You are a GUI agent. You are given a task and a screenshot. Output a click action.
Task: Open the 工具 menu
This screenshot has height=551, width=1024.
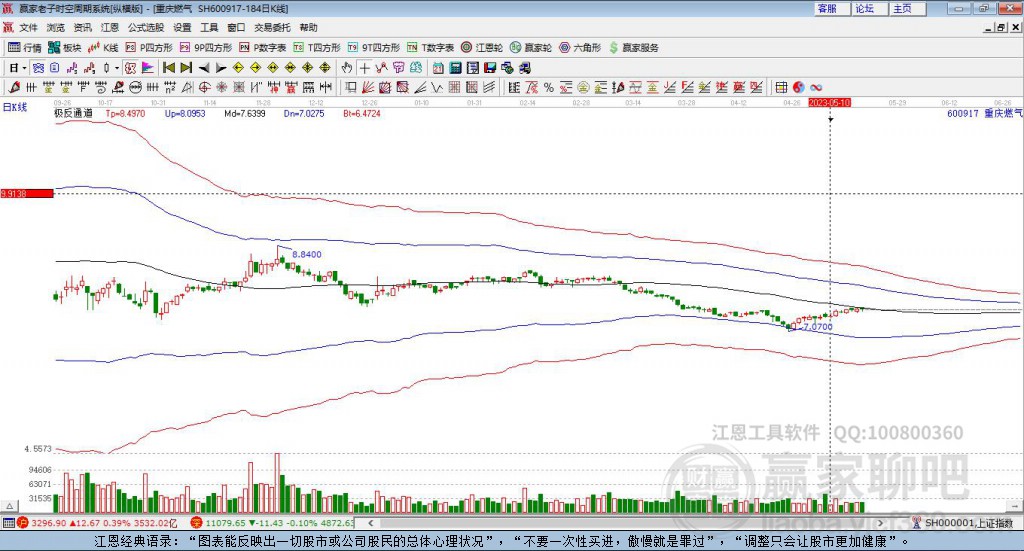pyautogui.click(x=209, y=27)
